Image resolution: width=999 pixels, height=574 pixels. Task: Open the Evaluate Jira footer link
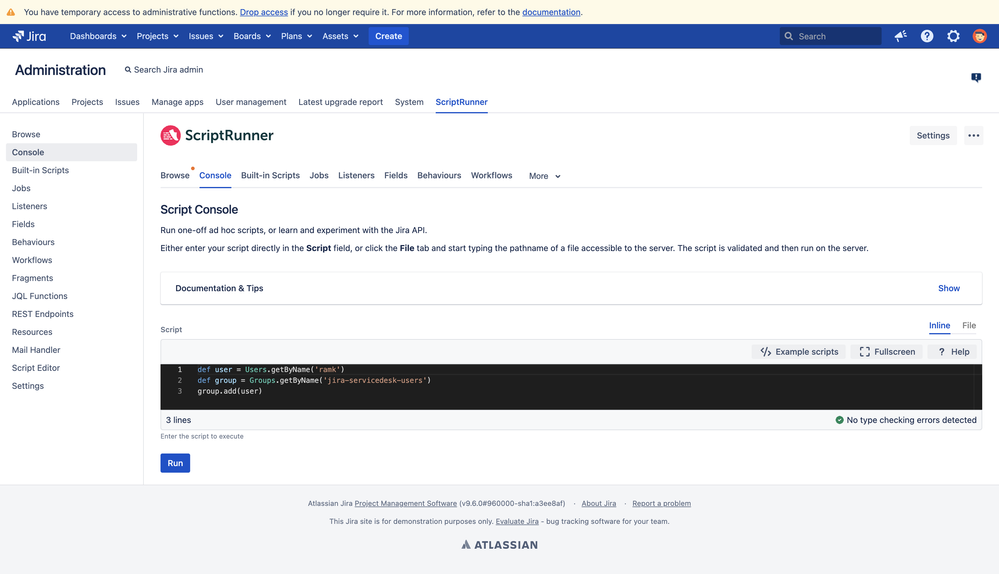[517, 521]
